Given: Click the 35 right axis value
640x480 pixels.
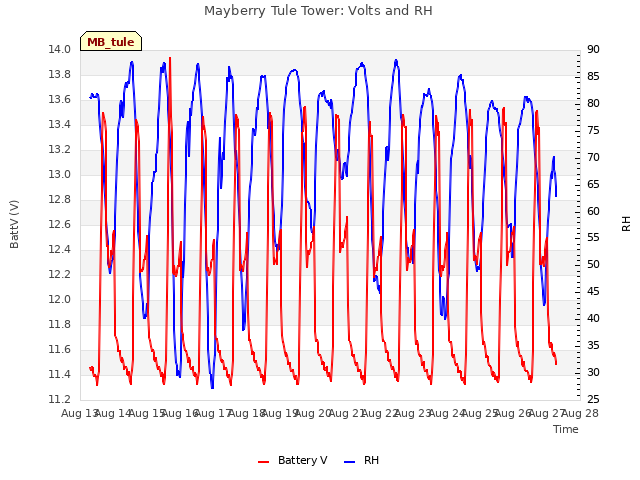Looking at the screenshot, I should (x=593, y=345).
